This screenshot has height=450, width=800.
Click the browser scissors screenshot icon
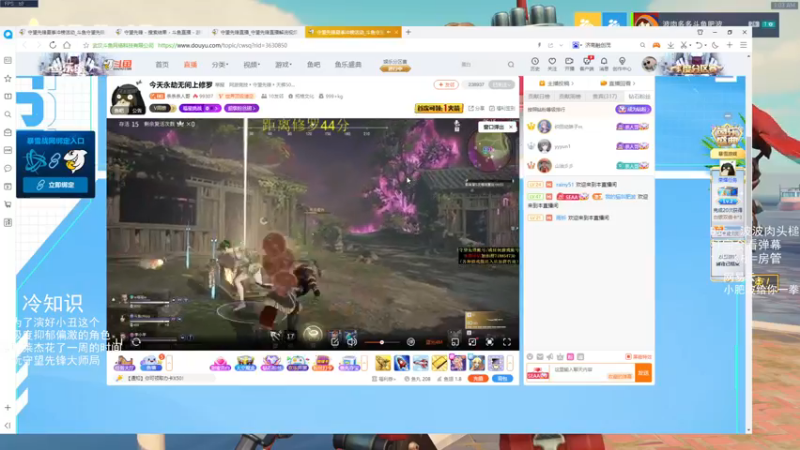(684, 45)
